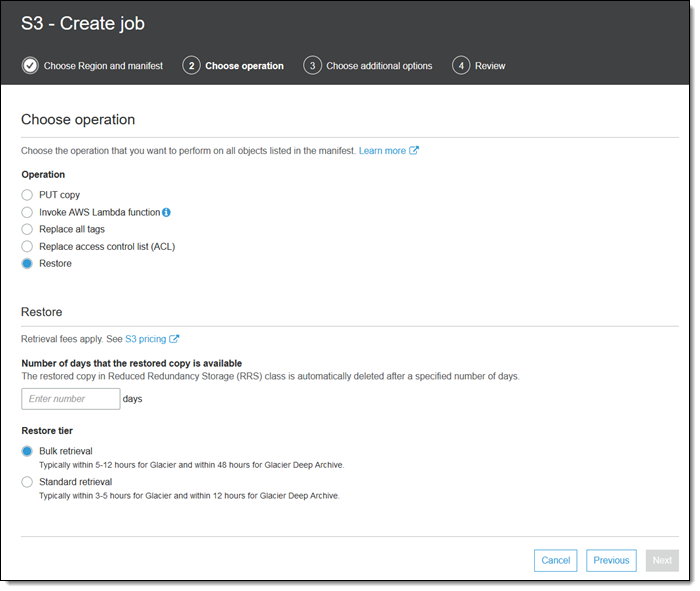Viewport: 700px width, 591px height.
Task: Open the Choose additional options step
Action: pos(379,66)
